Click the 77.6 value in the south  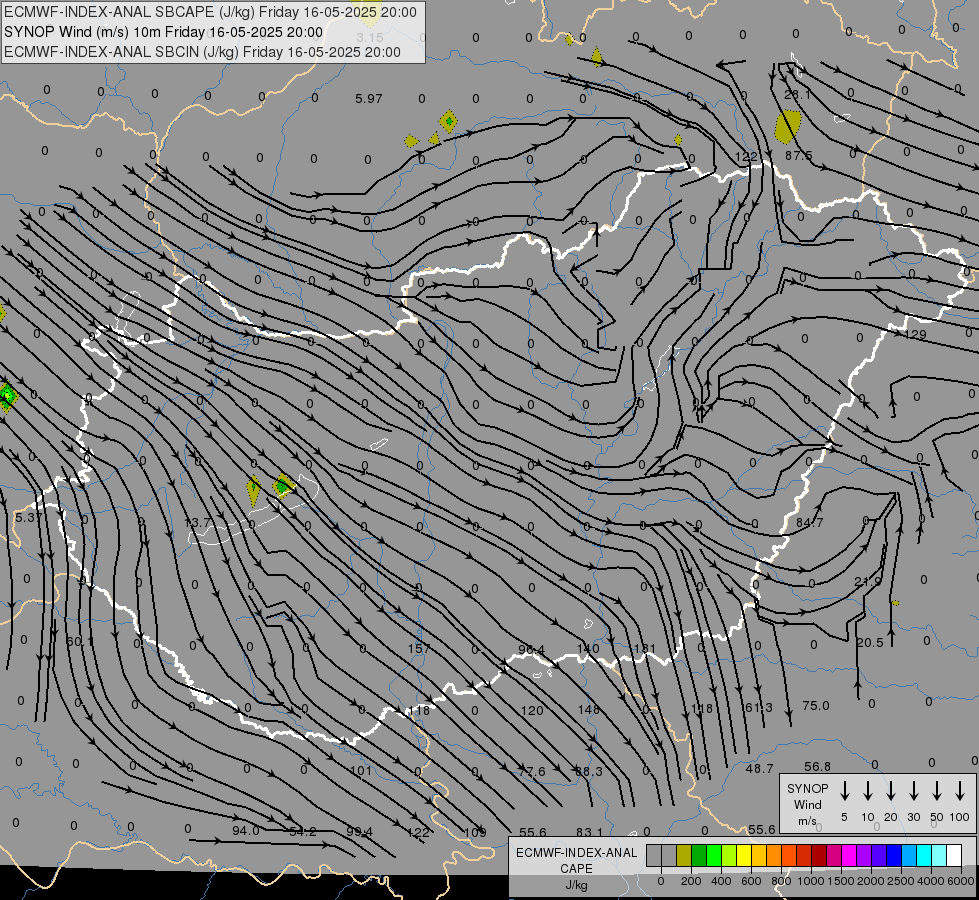point(532,771)
